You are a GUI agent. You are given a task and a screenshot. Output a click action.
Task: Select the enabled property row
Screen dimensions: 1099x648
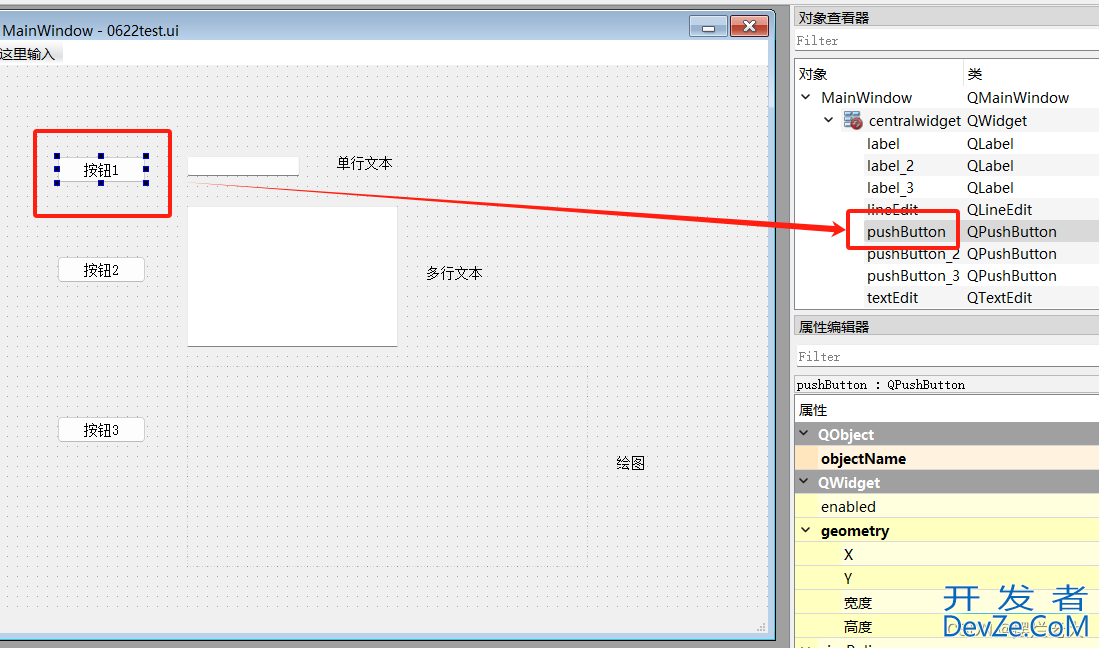click(x=947, y=506)
